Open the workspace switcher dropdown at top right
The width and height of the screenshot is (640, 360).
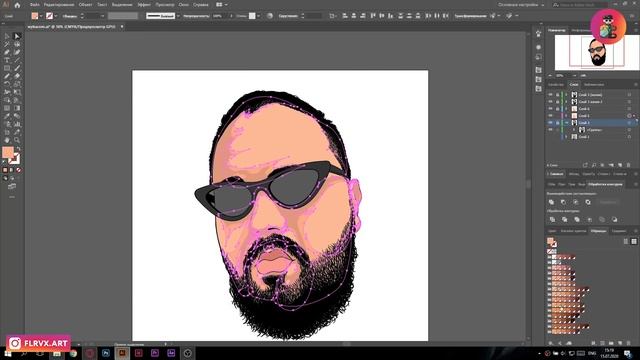coord(521,5)
